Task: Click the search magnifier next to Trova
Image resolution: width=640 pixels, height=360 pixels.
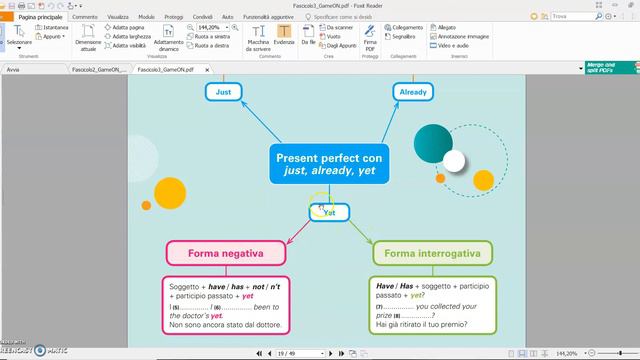Action: click(598, 16)
